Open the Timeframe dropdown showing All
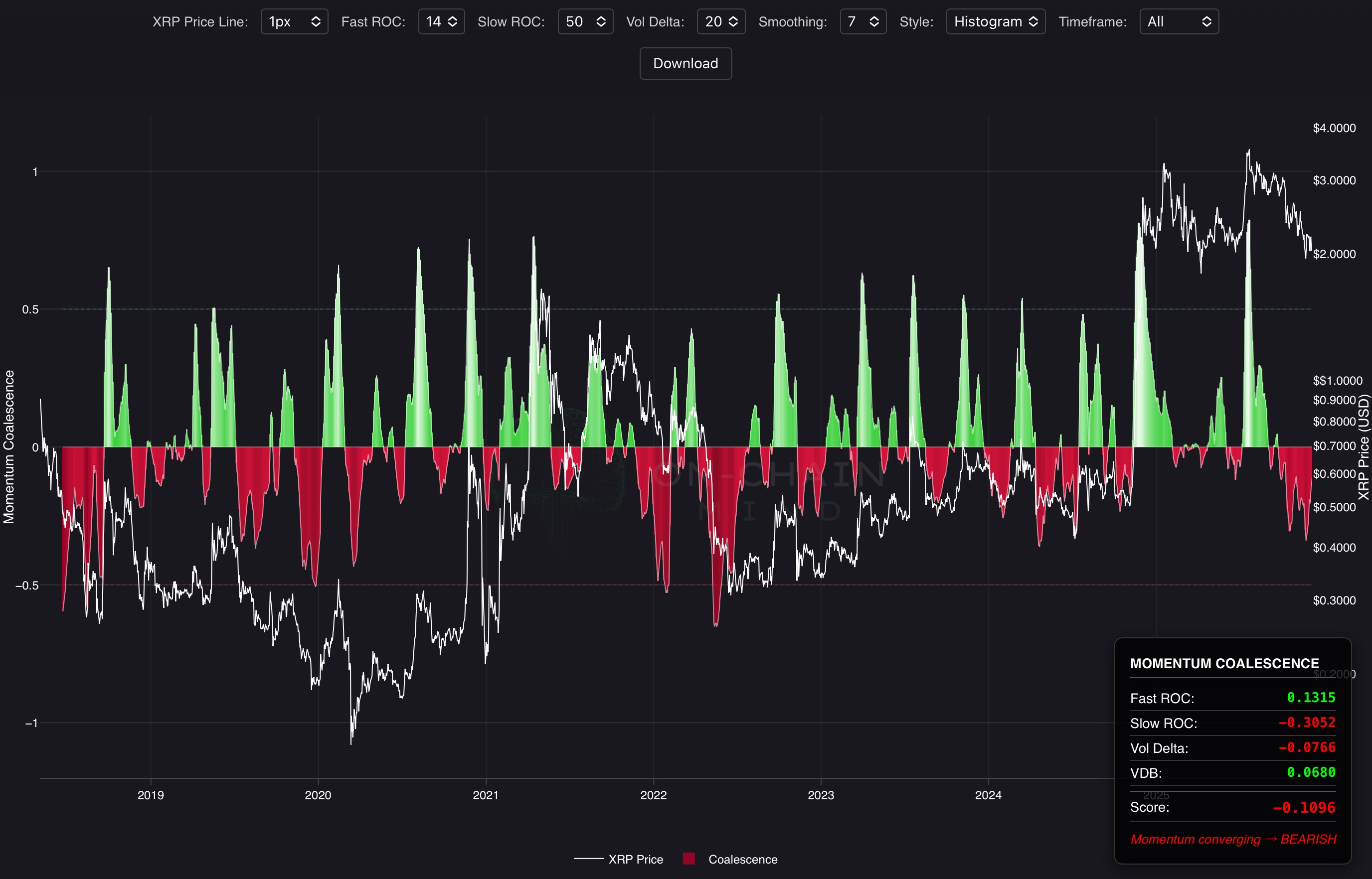Viewport: 1372px width, 879px height. pos(1179,22)
